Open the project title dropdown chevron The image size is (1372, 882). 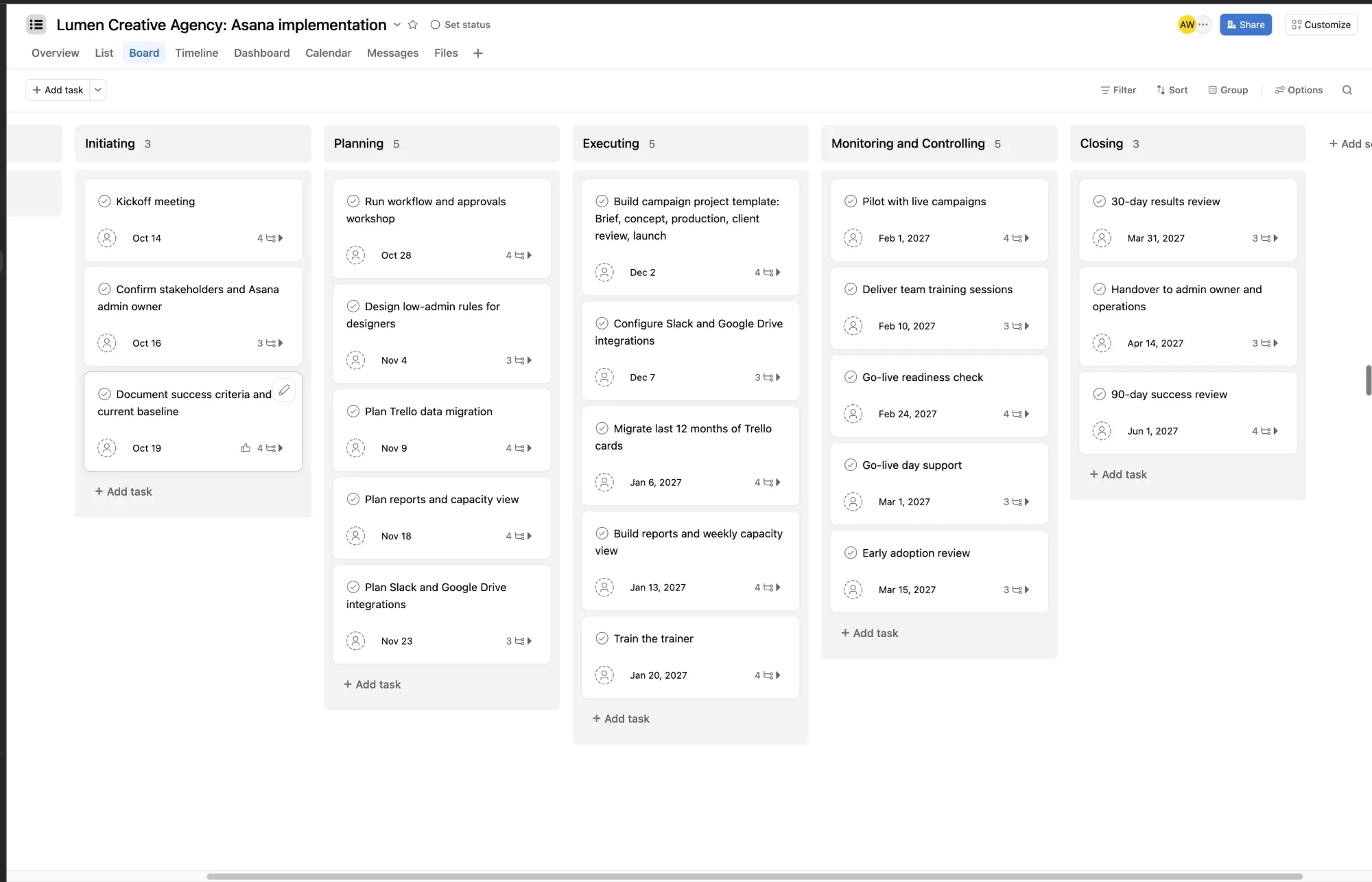[x=397, y=25]
